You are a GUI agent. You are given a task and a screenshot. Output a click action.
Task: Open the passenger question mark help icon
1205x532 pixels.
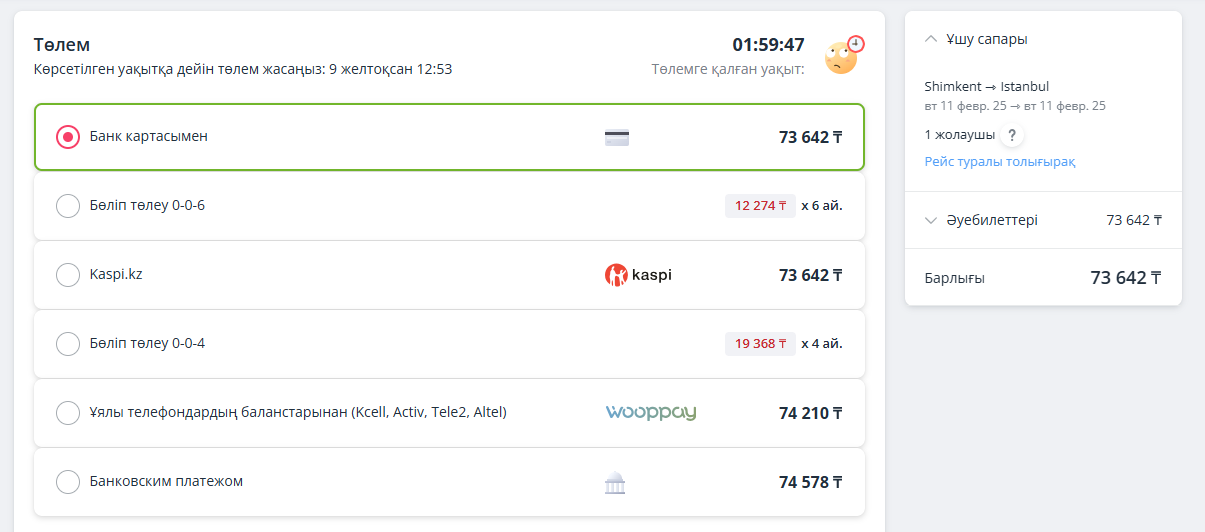coord(1011,135)
